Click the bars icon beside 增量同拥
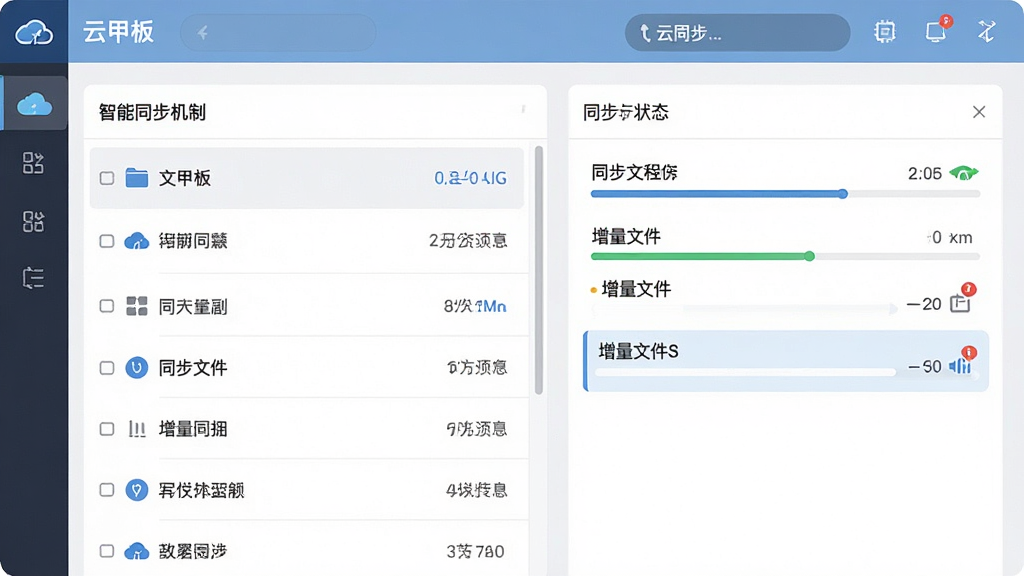Viewport: 1024px width, 576px height. tap(136, 429)
